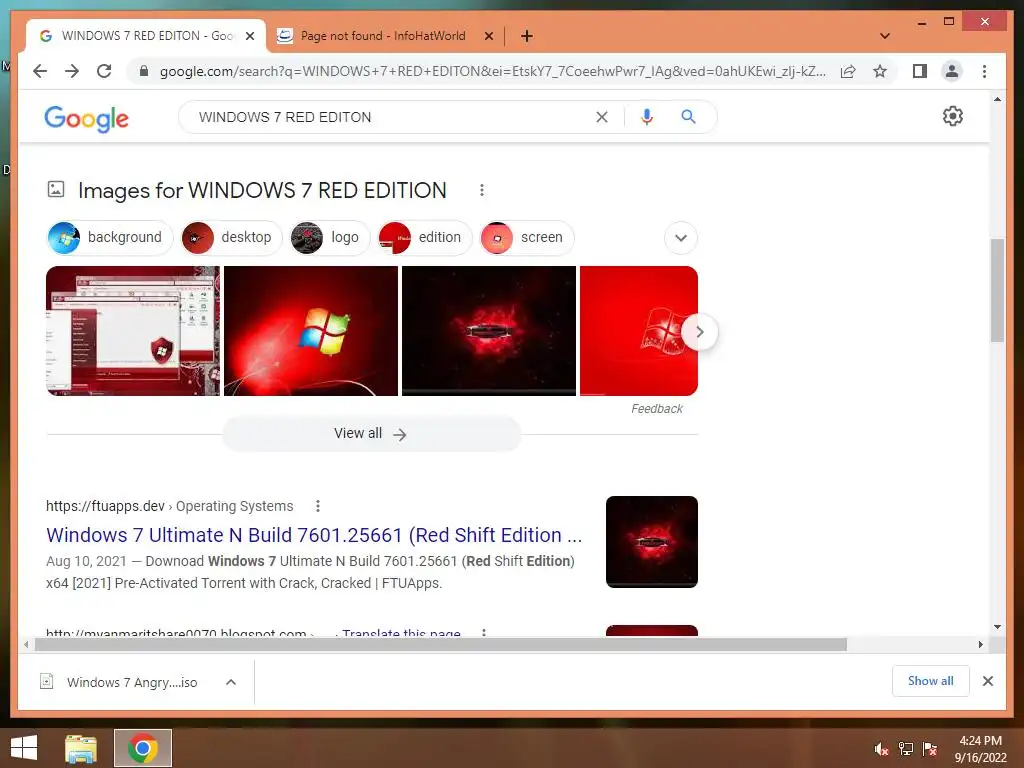This screenshot has height=768, width=1024.
Task: Click Chrome icon in taskbar
Action: click(143, 748)
